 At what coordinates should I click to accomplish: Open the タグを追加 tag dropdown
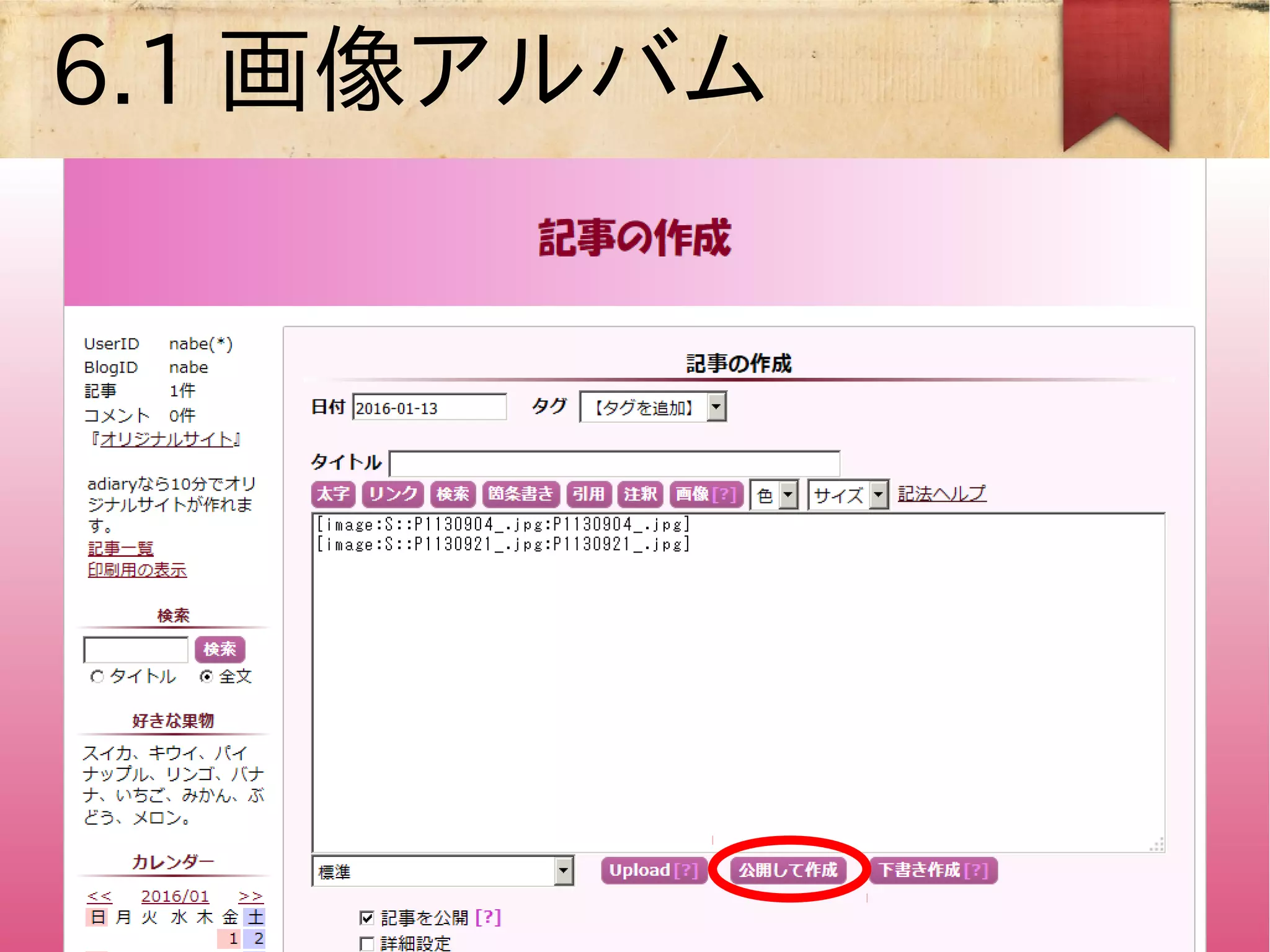pyautogui.click(x=653, y=407)
